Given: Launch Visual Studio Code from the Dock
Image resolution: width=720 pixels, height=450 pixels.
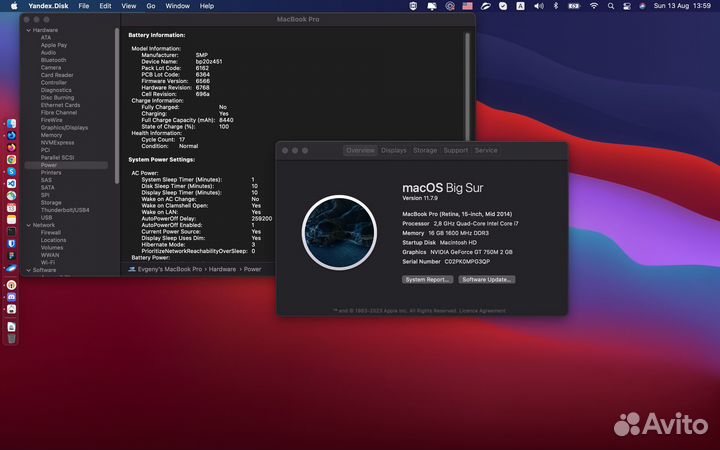Looking at the screenshot, I should coord(11,183).
